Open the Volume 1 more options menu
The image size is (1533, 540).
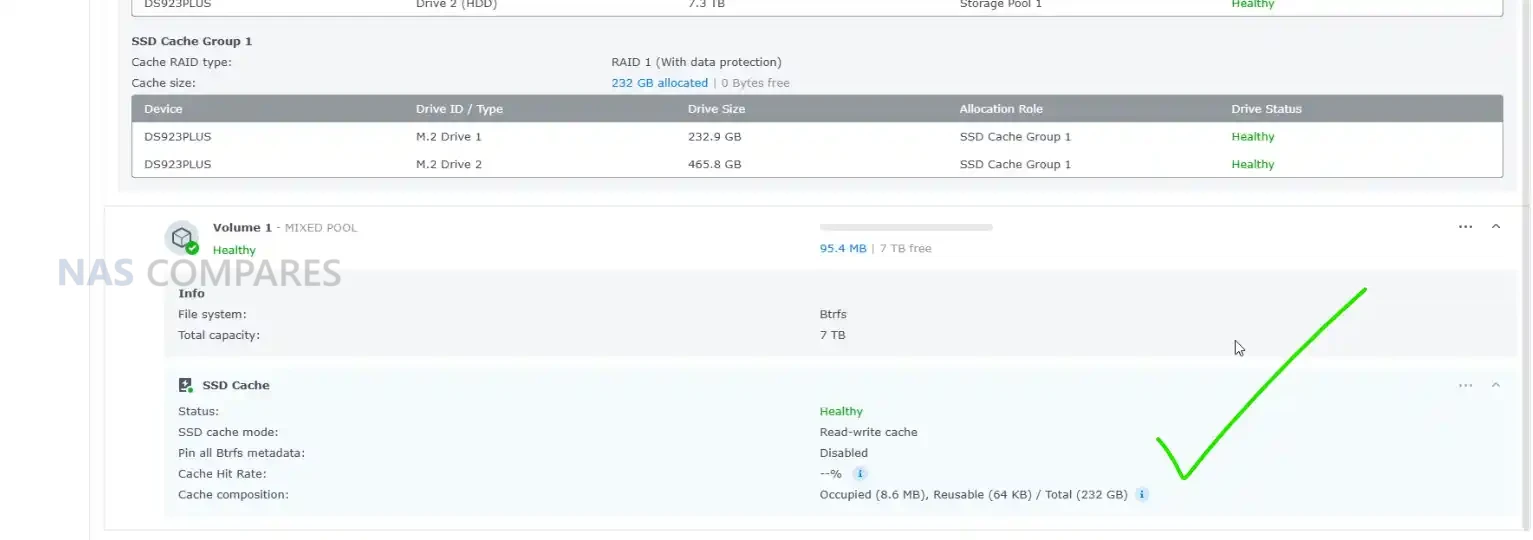(1465, 227)
